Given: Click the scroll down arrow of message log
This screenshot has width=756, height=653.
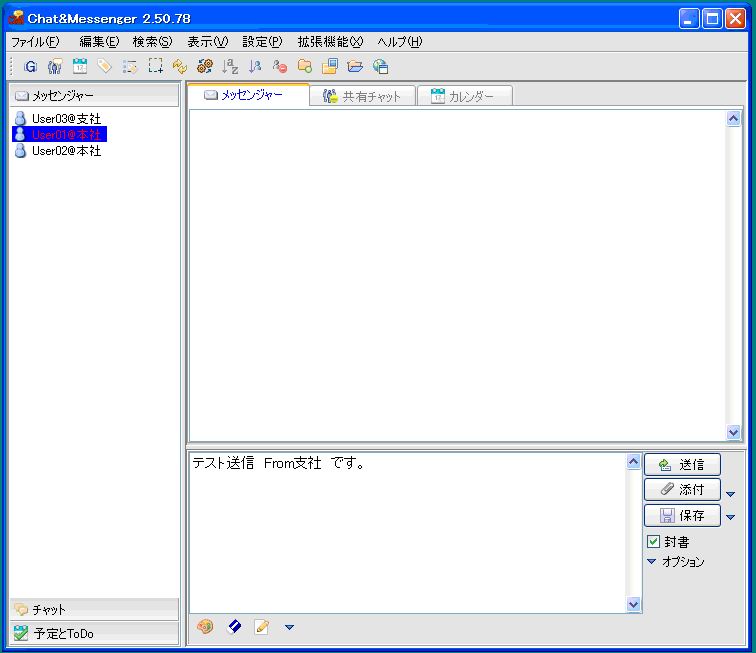Looking at the screenshot, I should [733, 432].
